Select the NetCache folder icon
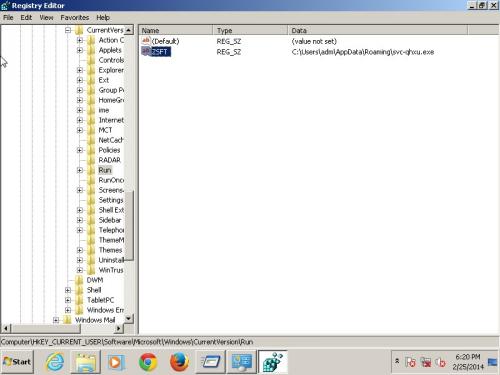Screen dimensions: 500x375 pos(91,140)
